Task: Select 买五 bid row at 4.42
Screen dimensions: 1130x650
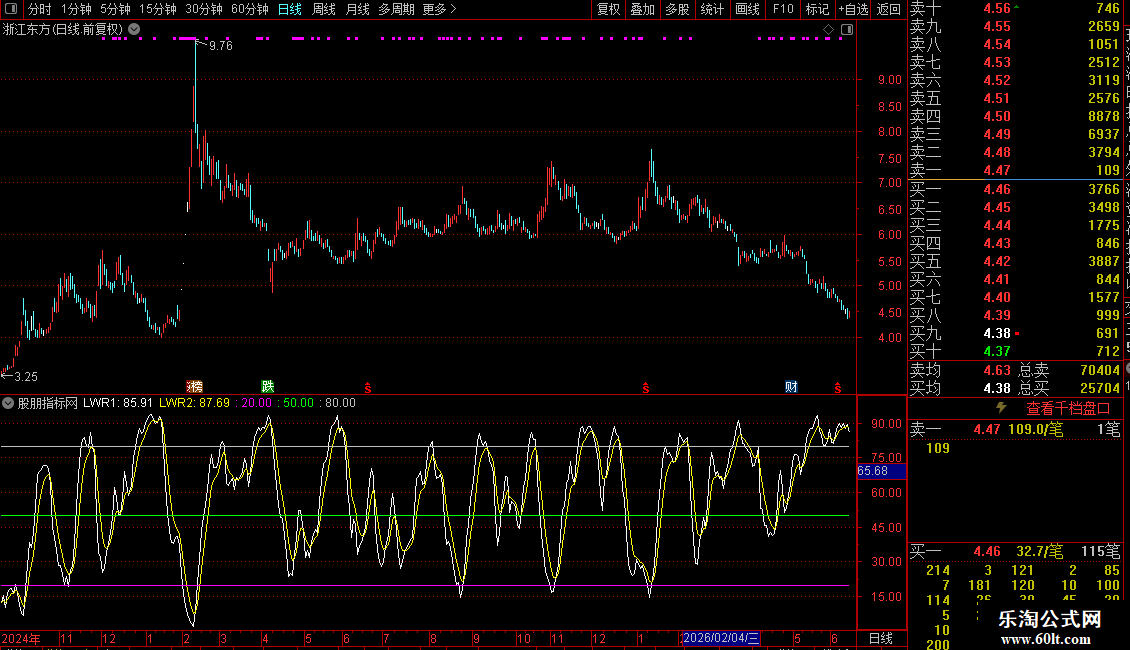Action: pyautogui.click(x=1015, y=261)
